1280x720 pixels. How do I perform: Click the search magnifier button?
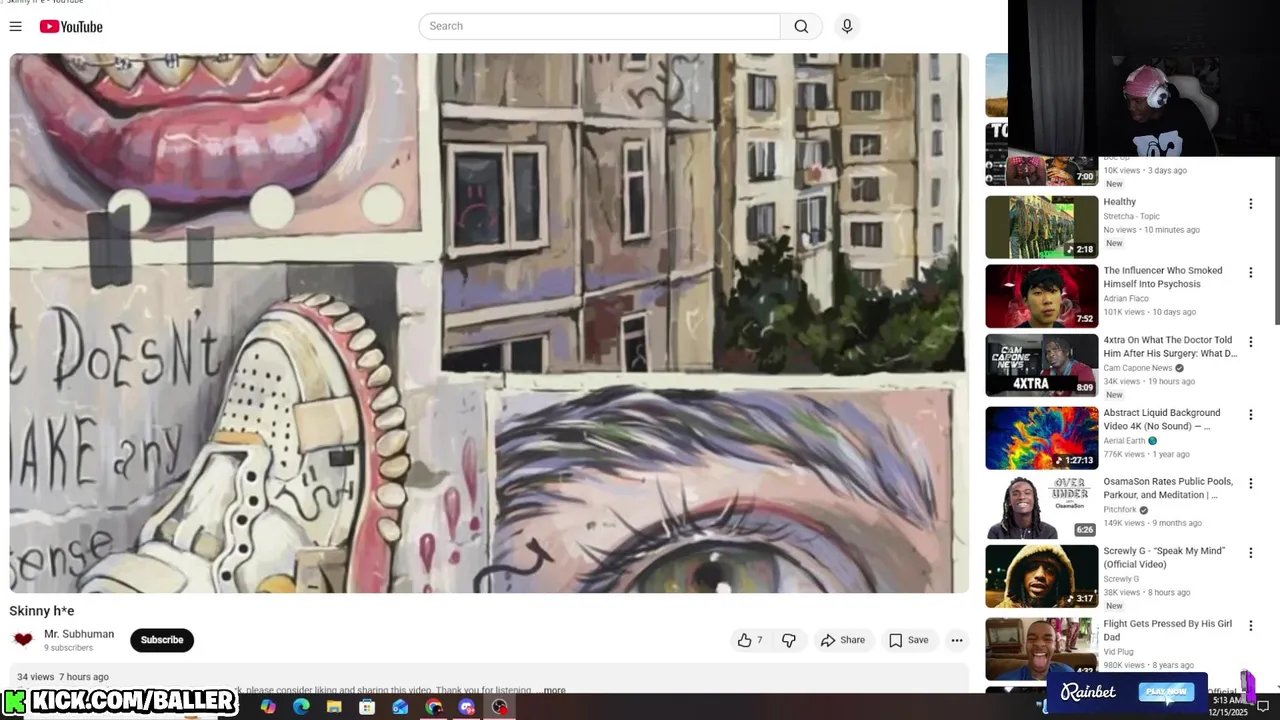coord(801,26)
